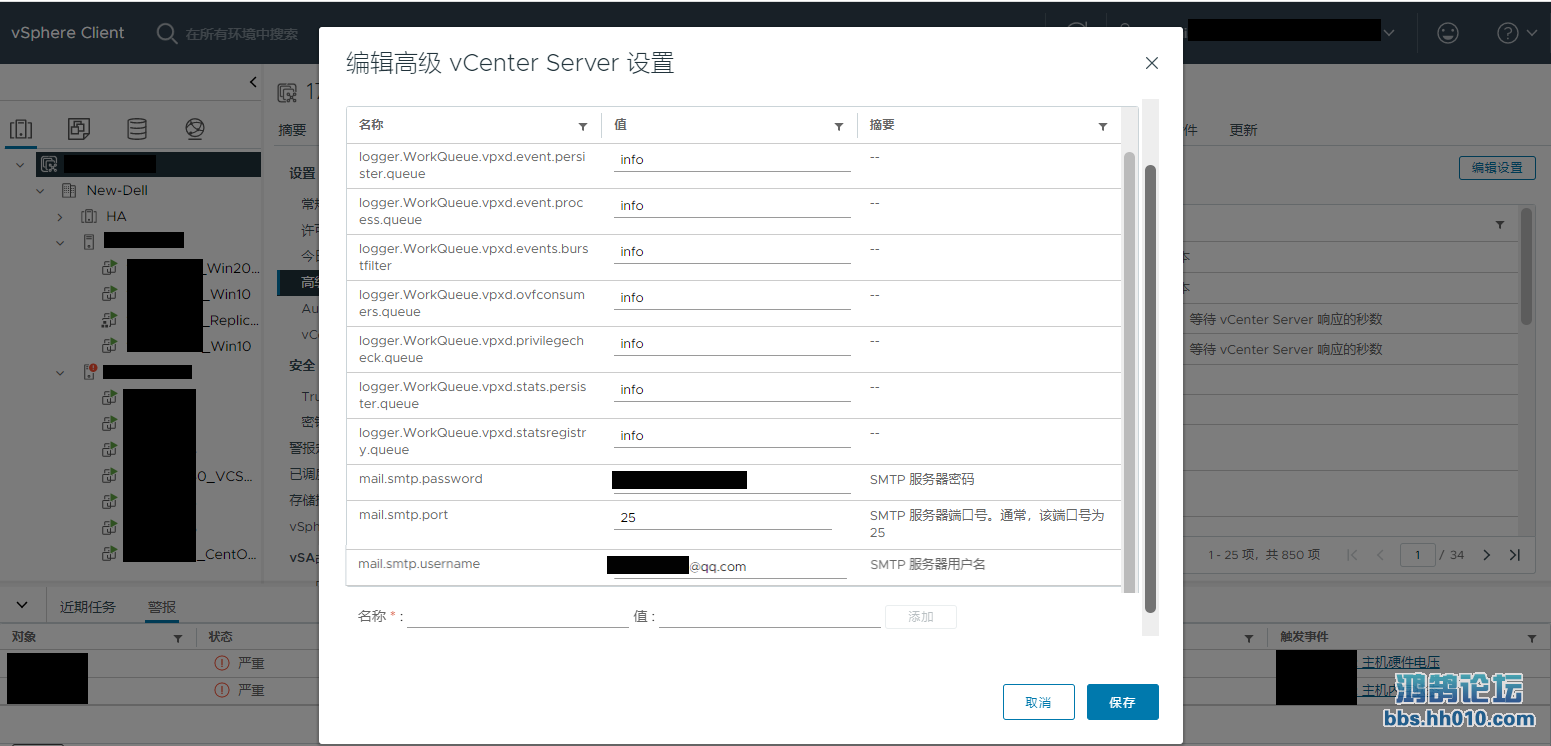The image size is (1551, 746).
Task: Collapse the New-Dell datacenter node
Action: tap(41, 190)
